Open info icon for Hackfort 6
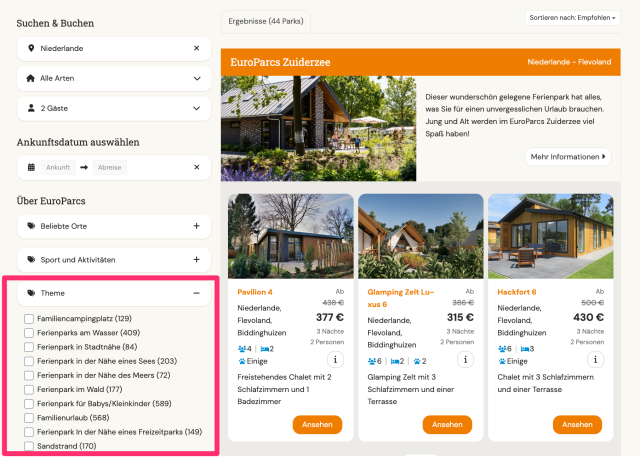Viewport: 640px width, 471px height. click(x=595, y=360)
